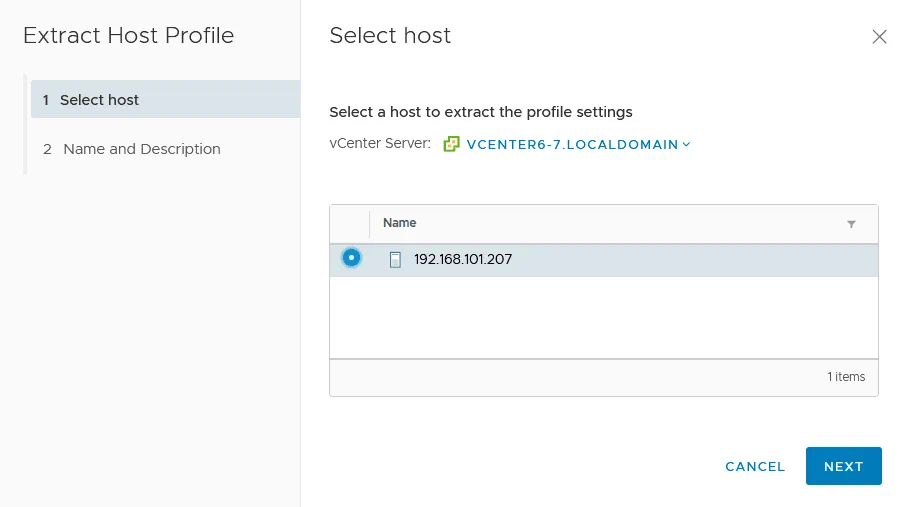This screenshot has height=507, width=904.
Task: Click the green vCenter Server icon
Action: coord(452,144)
